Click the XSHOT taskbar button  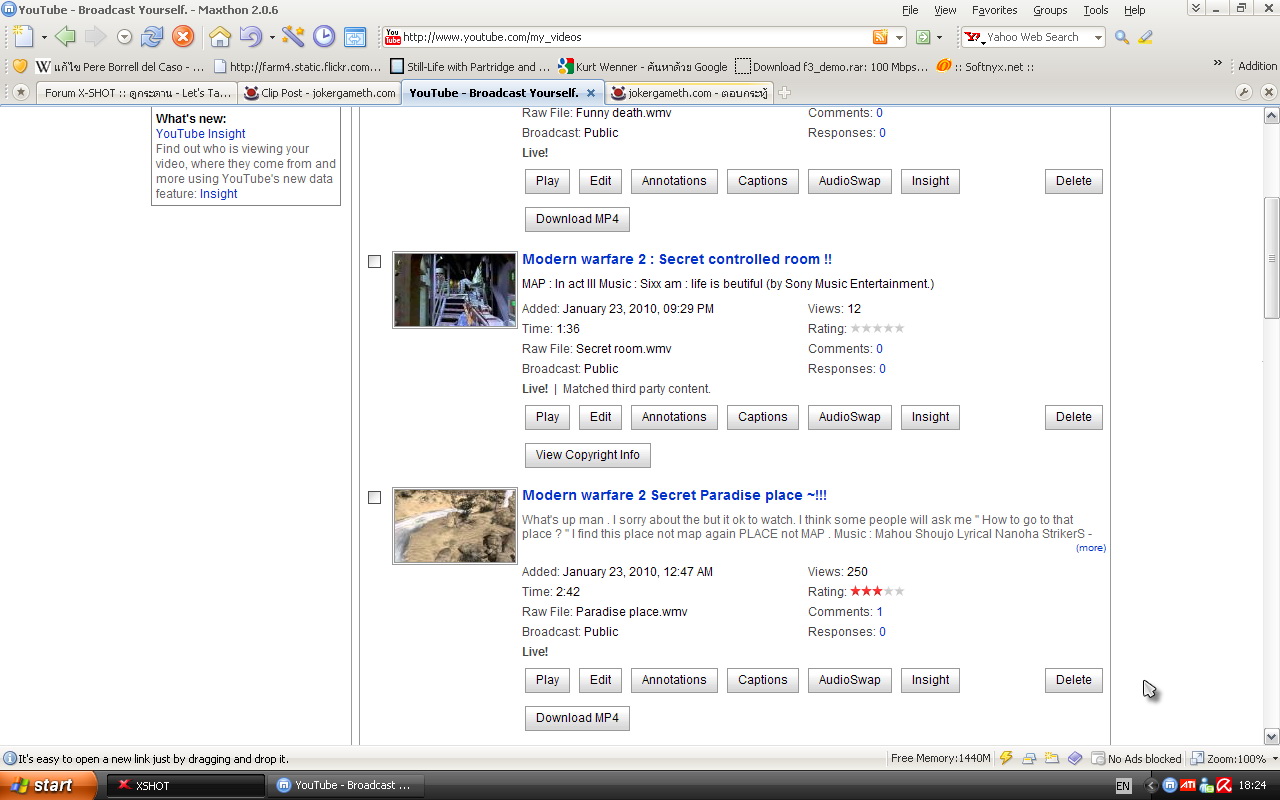(186, 785)
